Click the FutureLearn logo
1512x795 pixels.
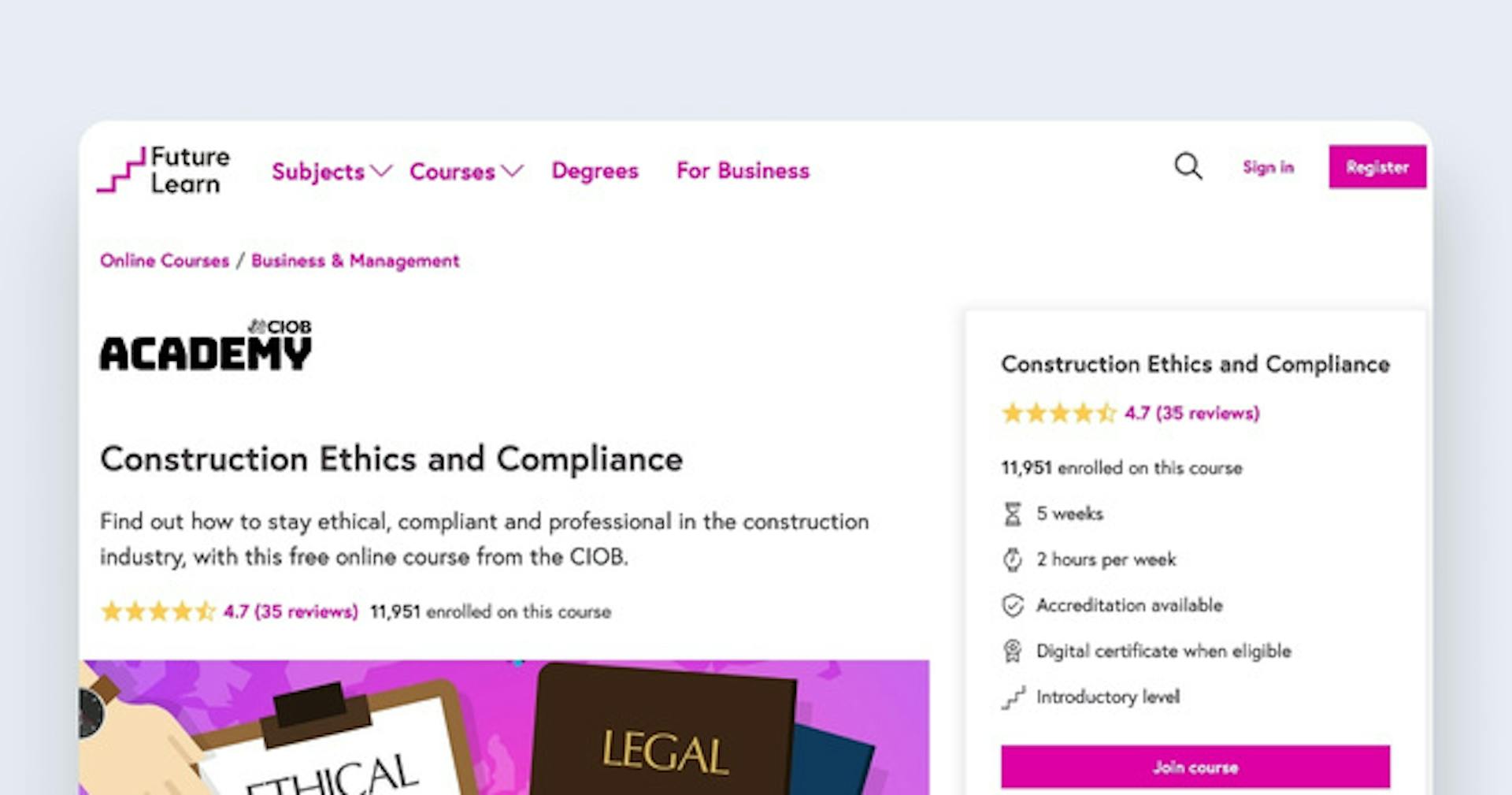click(x=164, y=169)
